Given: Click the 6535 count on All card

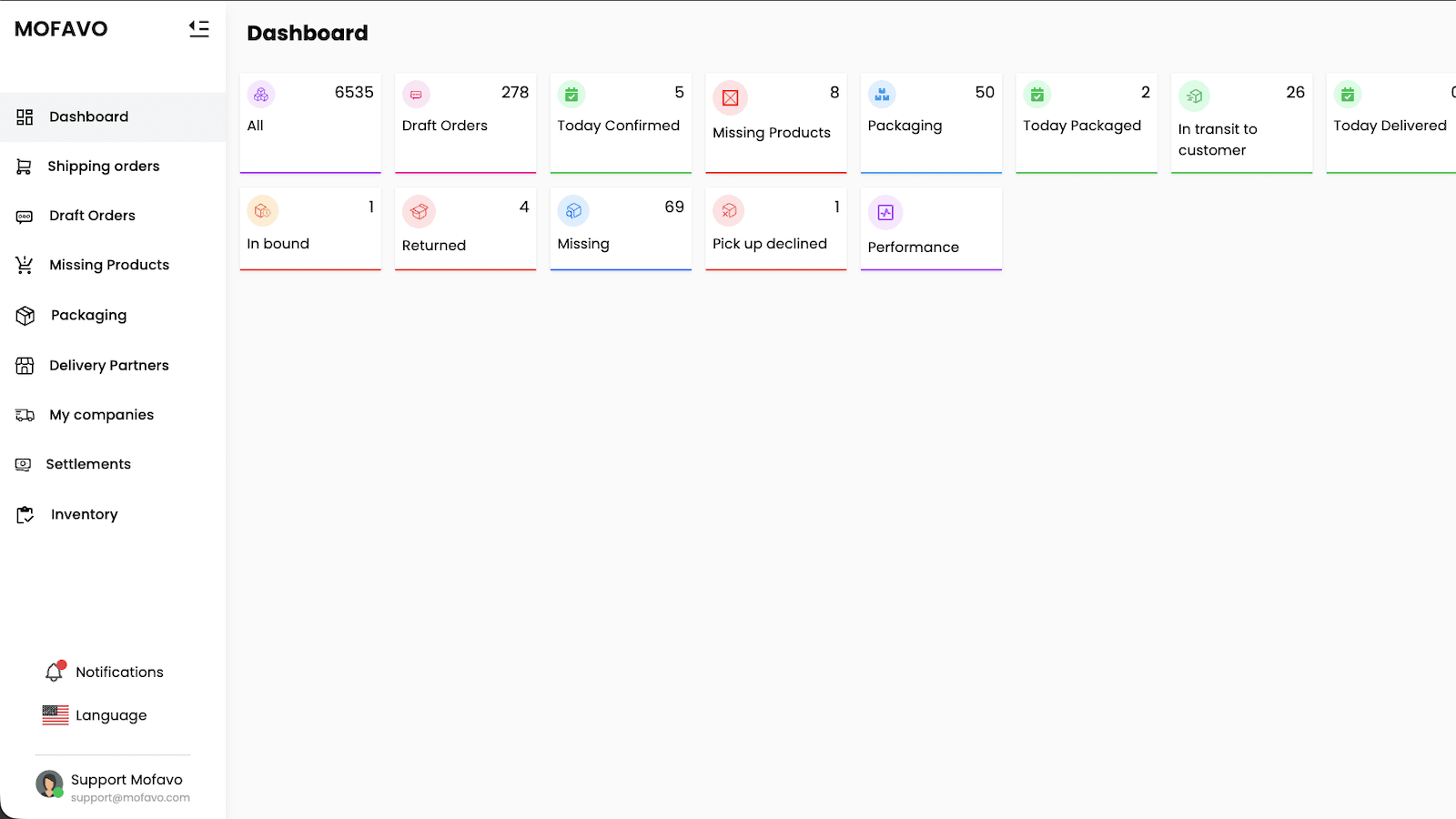Looking at the screenshot, I should 354,92.
